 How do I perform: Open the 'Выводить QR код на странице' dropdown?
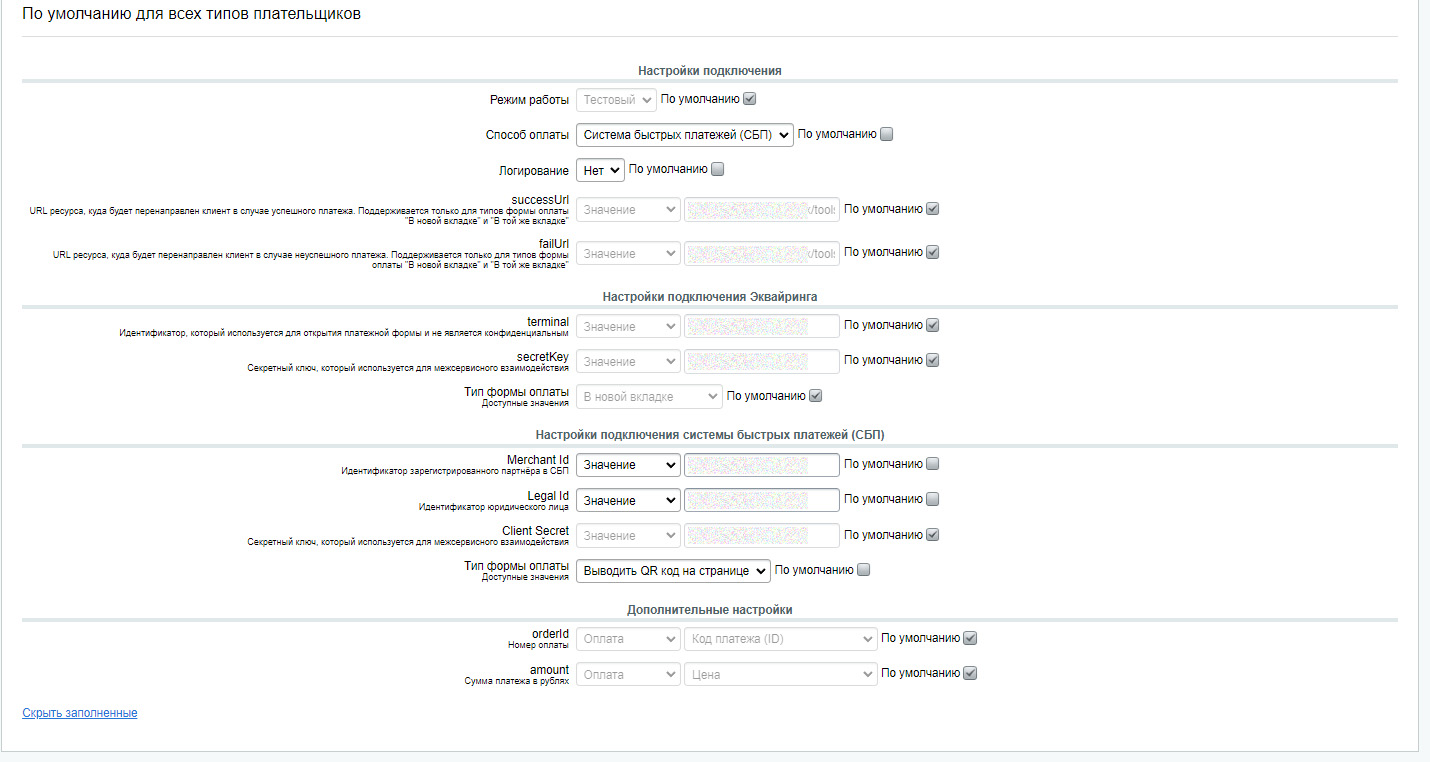pos(673,571)
